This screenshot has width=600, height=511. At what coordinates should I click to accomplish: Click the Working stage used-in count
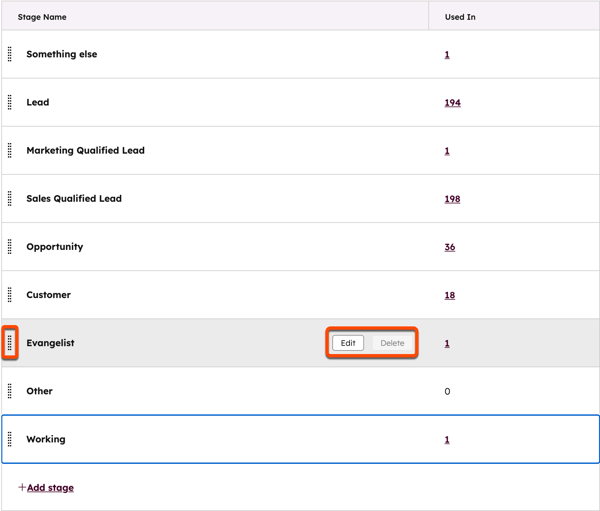pos(447,439)
